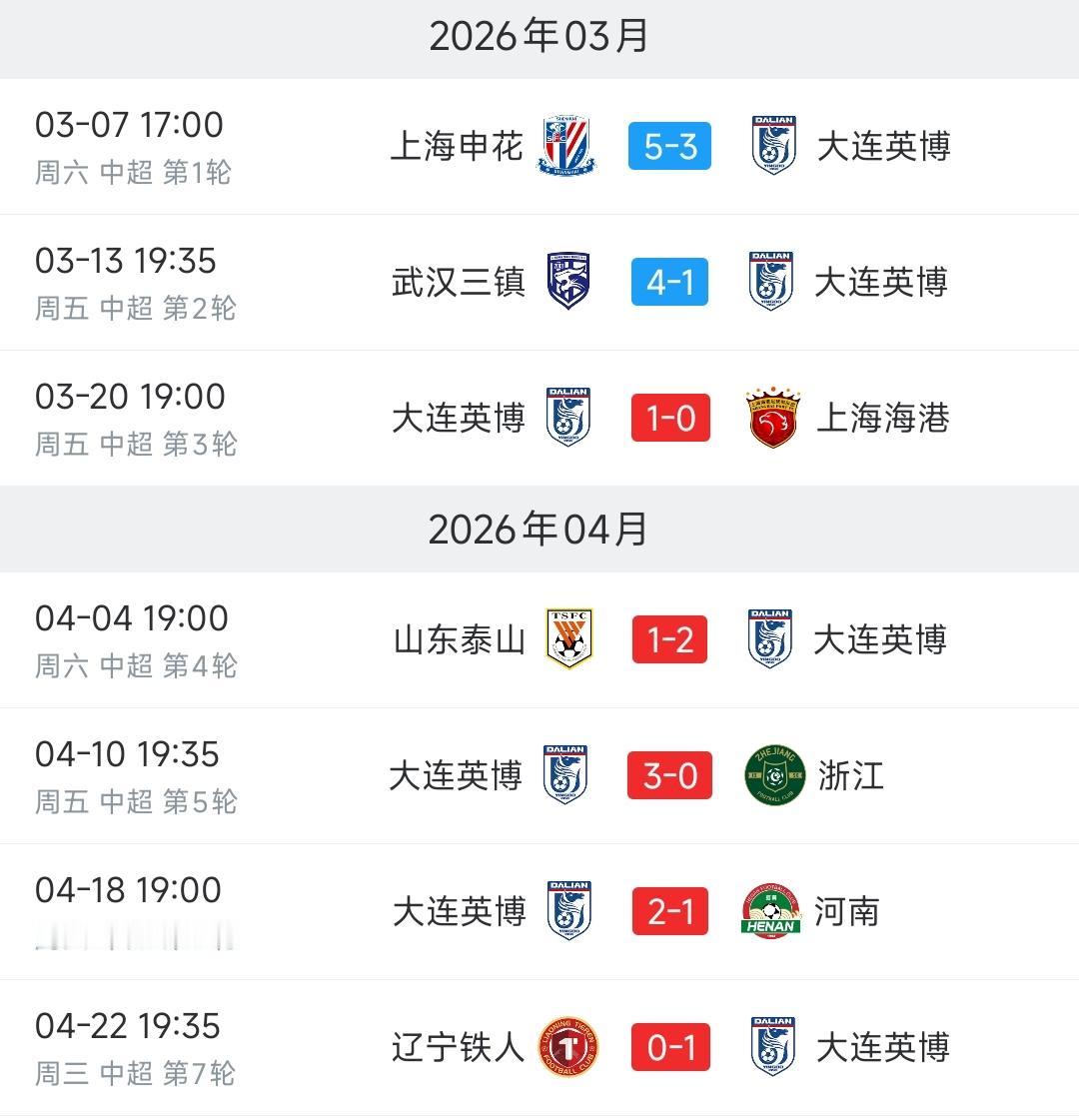Open the blue 4-1 score badge
The image size is (1079, 1120).
669,282
